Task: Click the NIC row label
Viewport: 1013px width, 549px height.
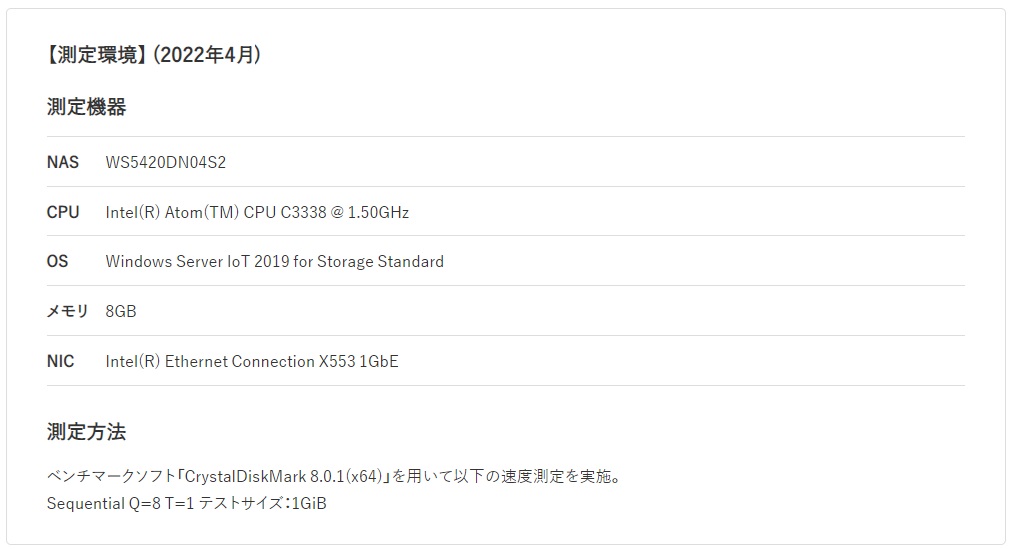Action: coord(60,361)
